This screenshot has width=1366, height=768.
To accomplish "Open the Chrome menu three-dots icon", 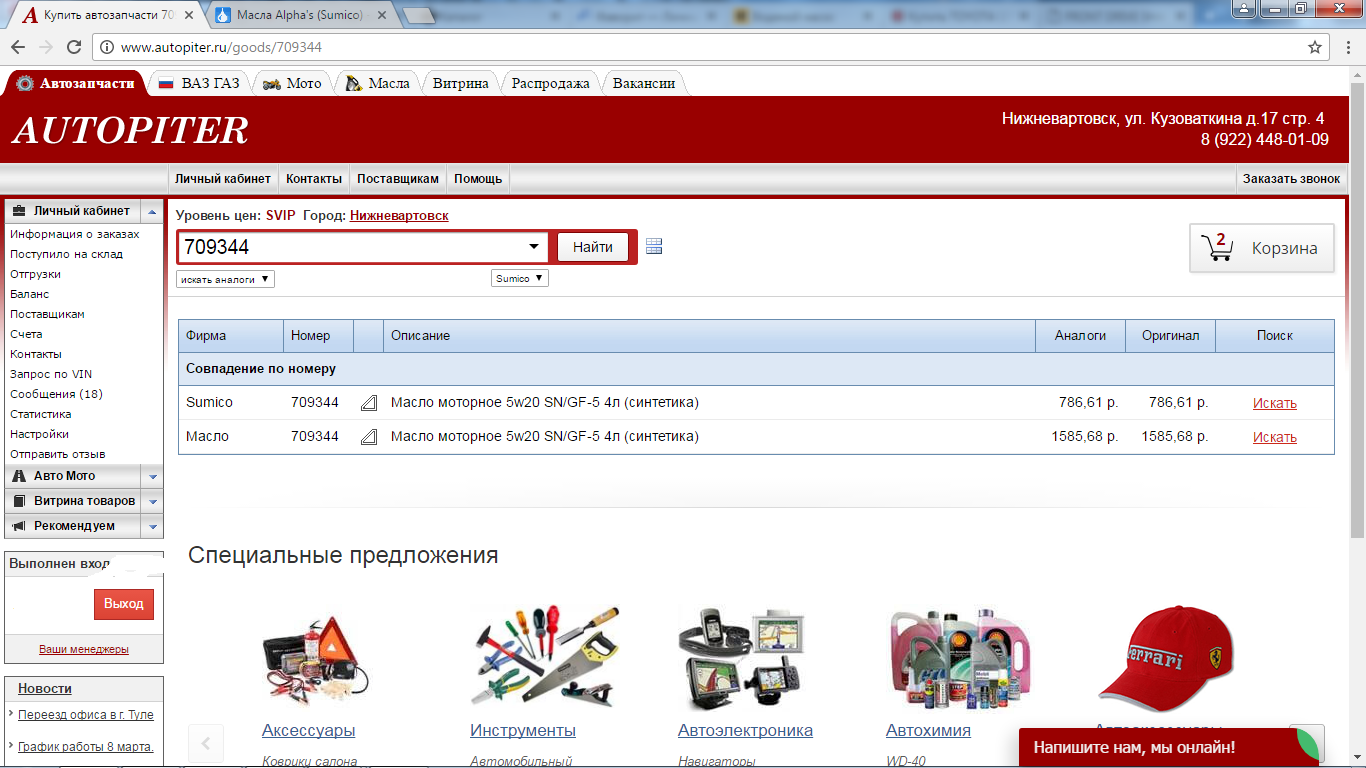I will (1348, 47).
